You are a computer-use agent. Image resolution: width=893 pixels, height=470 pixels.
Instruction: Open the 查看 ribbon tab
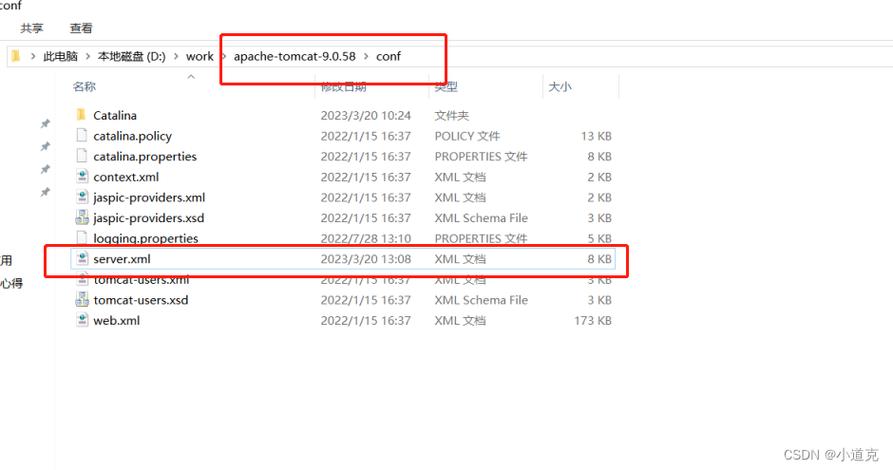(x=81, y=29)
